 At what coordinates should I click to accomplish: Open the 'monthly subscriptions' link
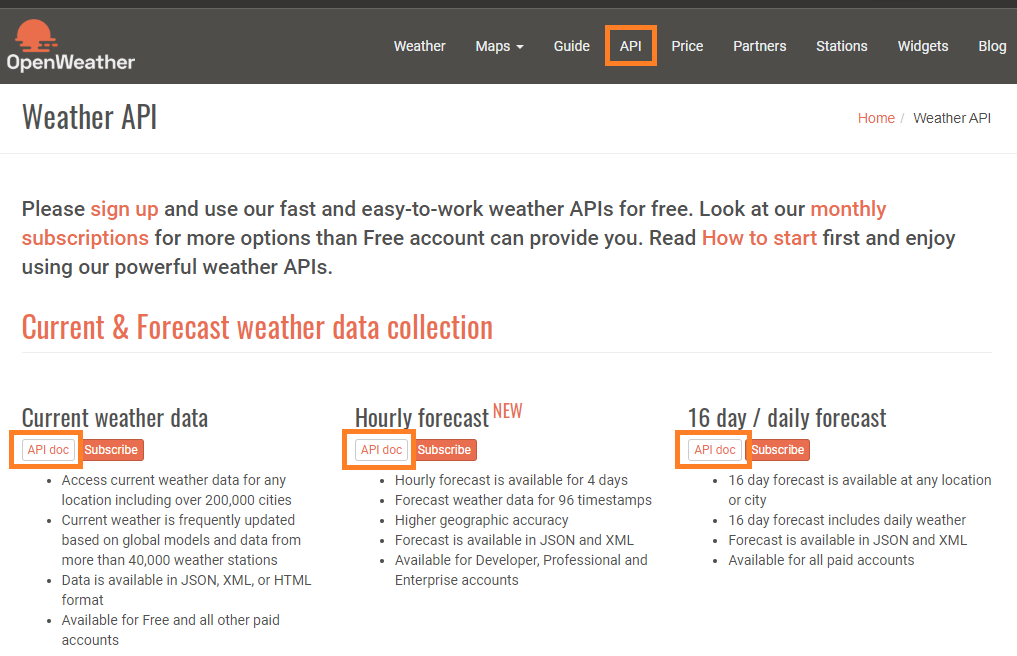[x=848, y=209]
